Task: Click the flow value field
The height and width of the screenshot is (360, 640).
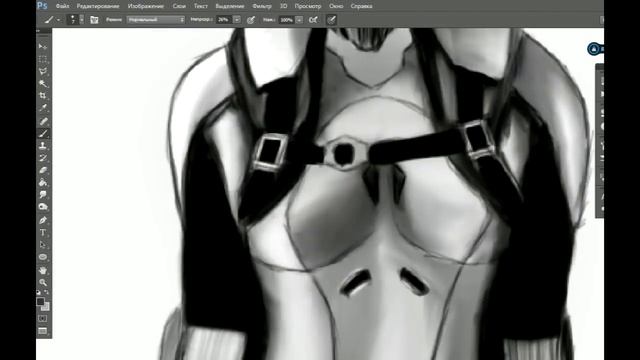Action: (287, 20)
